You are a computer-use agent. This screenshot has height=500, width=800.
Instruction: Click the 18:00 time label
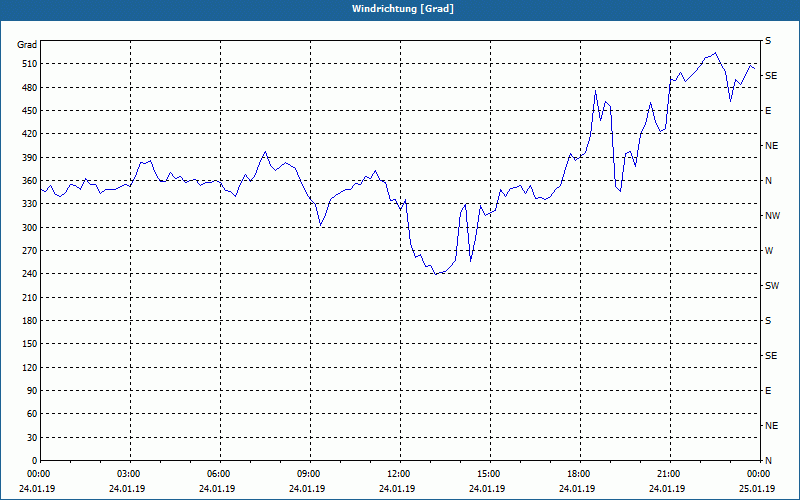pyautogui.click(x=578, y=474)
